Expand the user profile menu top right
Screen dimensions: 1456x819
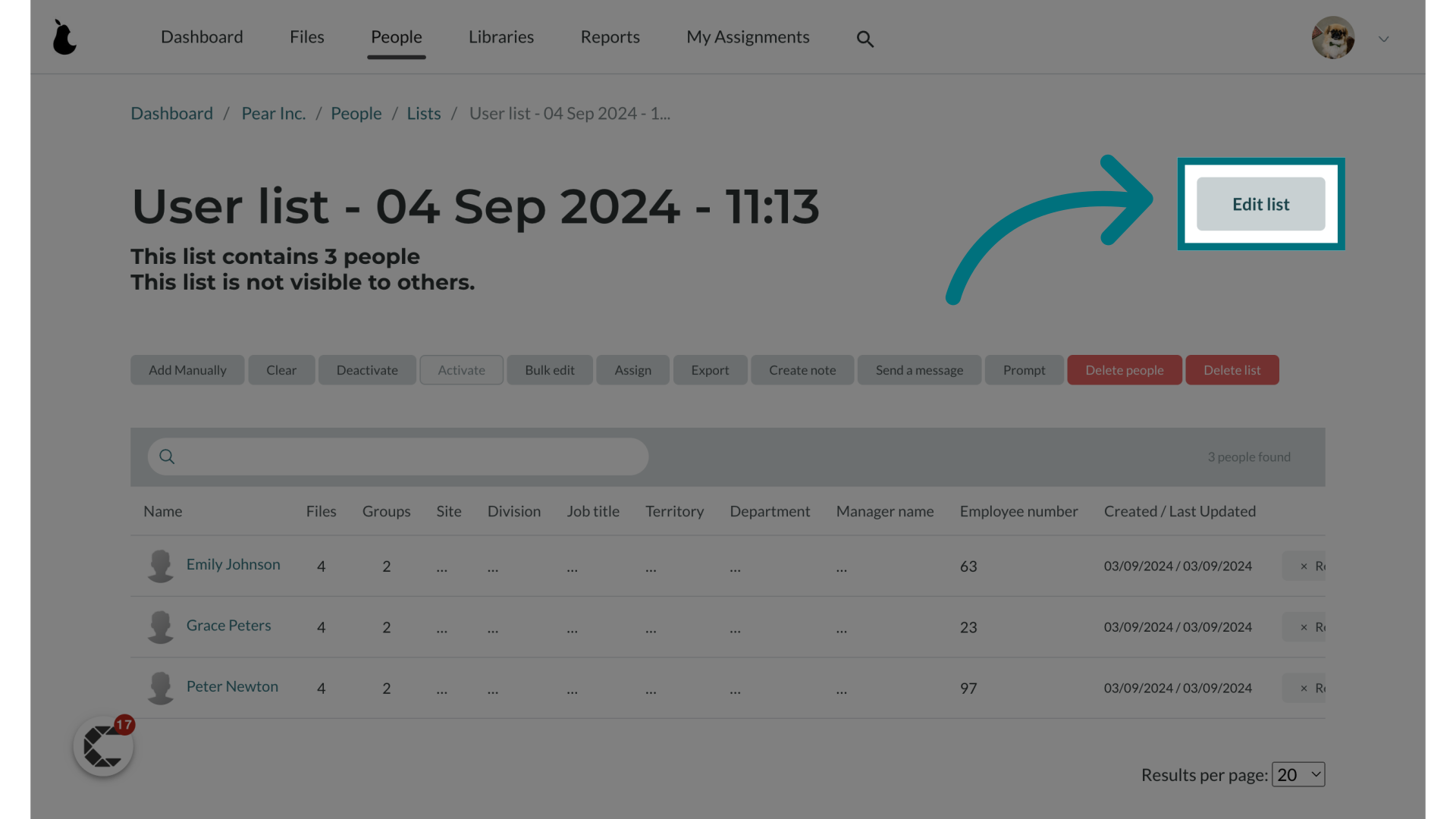pos(1383,39)
